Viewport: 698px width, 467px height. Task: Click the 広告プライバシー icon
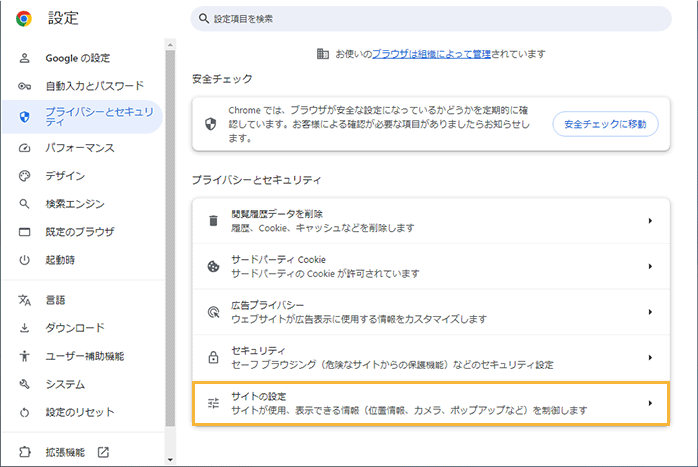coord(212,312)
